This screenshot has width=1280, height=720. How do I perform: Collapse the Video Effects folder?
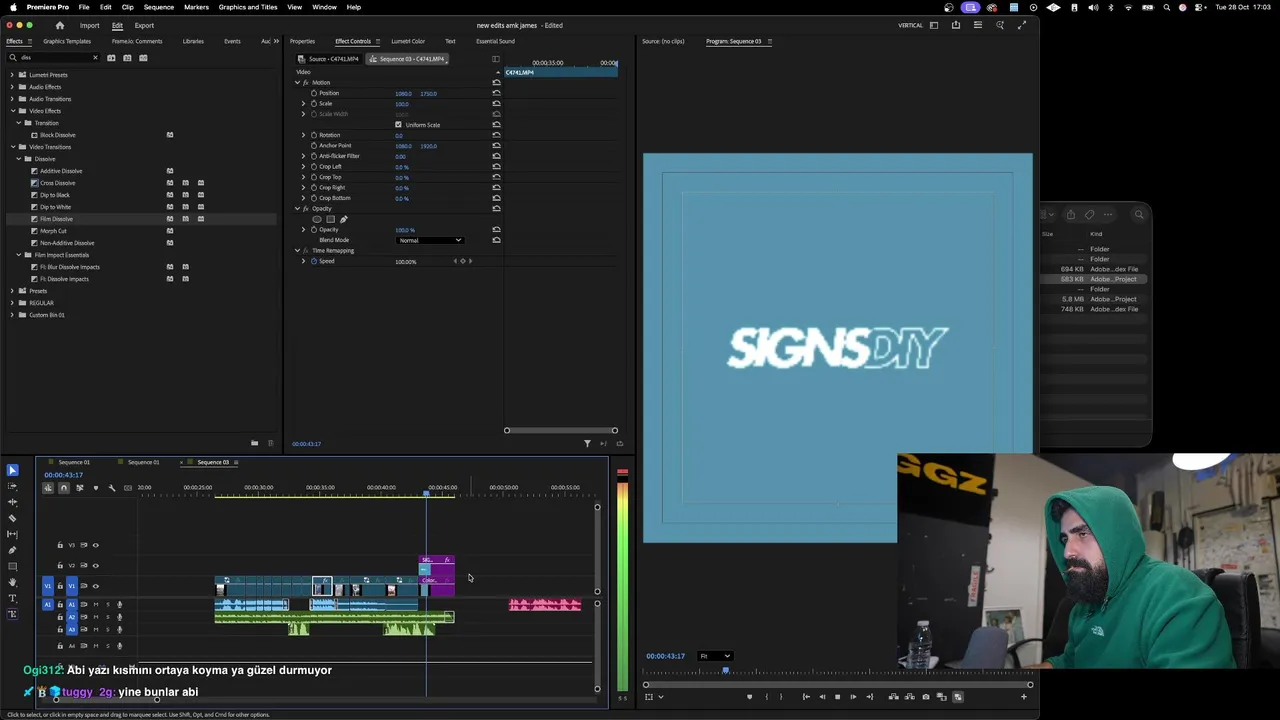(x=12, y=111)
